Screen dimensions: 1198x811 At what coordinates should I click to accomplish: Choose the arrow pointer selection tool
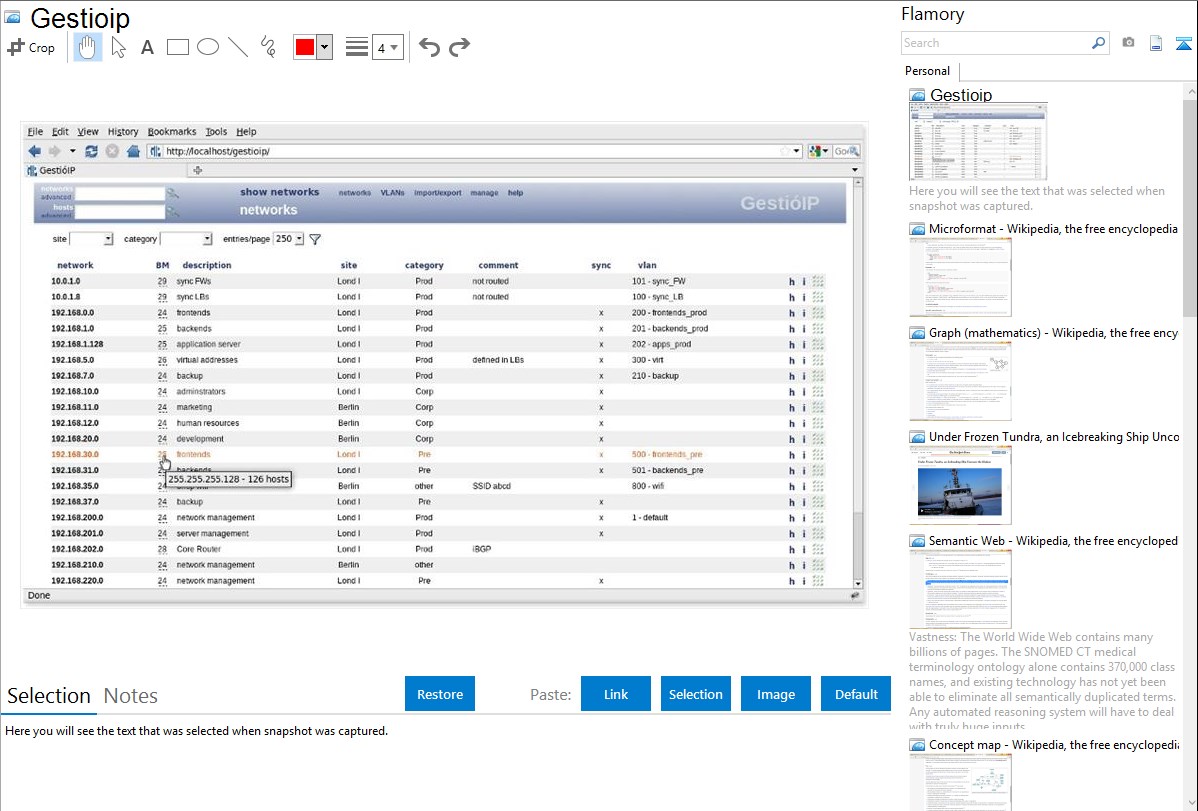coord(118,47)
